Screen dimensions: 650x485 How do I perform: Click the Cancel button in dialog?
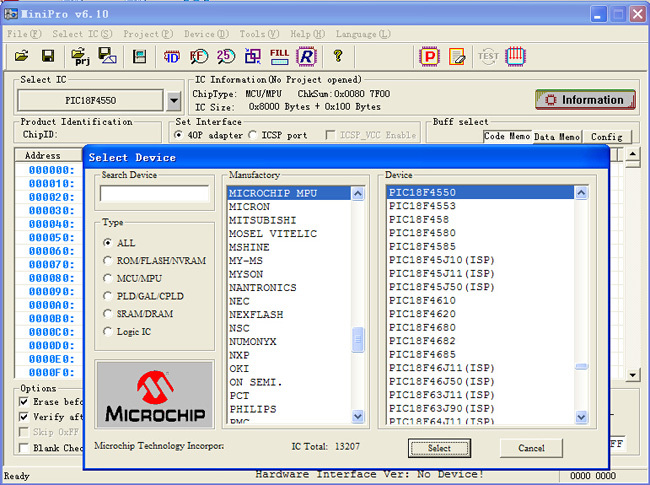pos(531,448)
